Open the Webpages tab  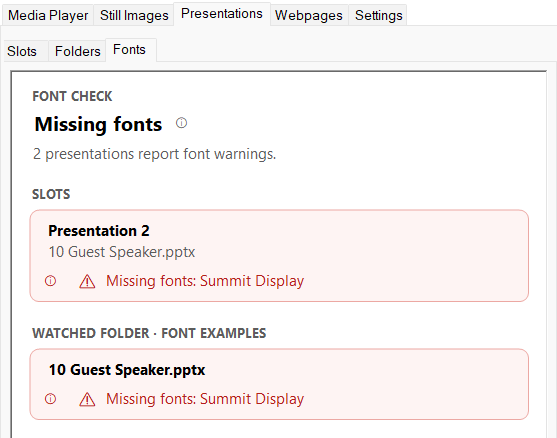click(x=309, y=15)
